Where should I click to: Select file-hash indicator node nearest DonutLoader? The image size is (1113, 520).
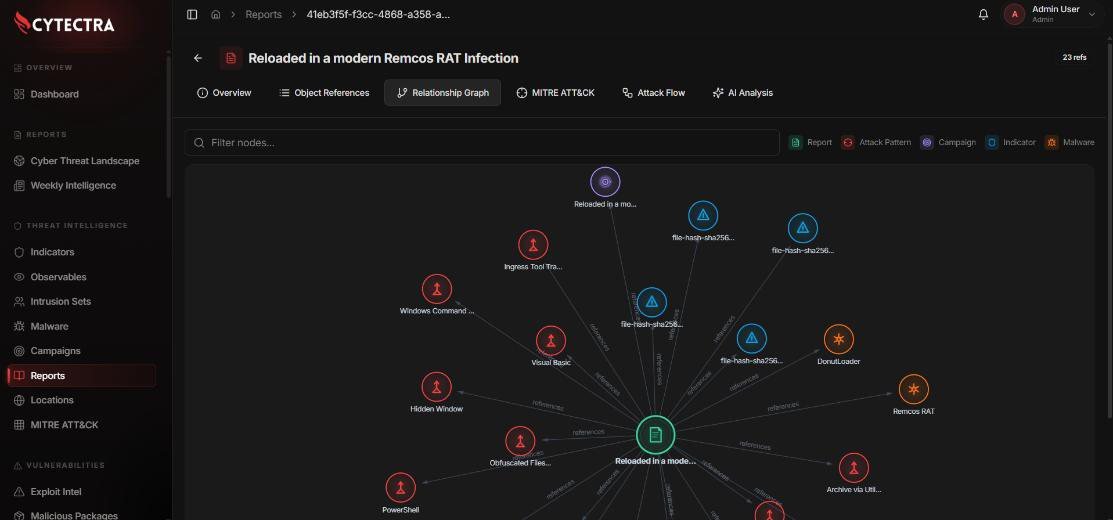tap(752, 339)
